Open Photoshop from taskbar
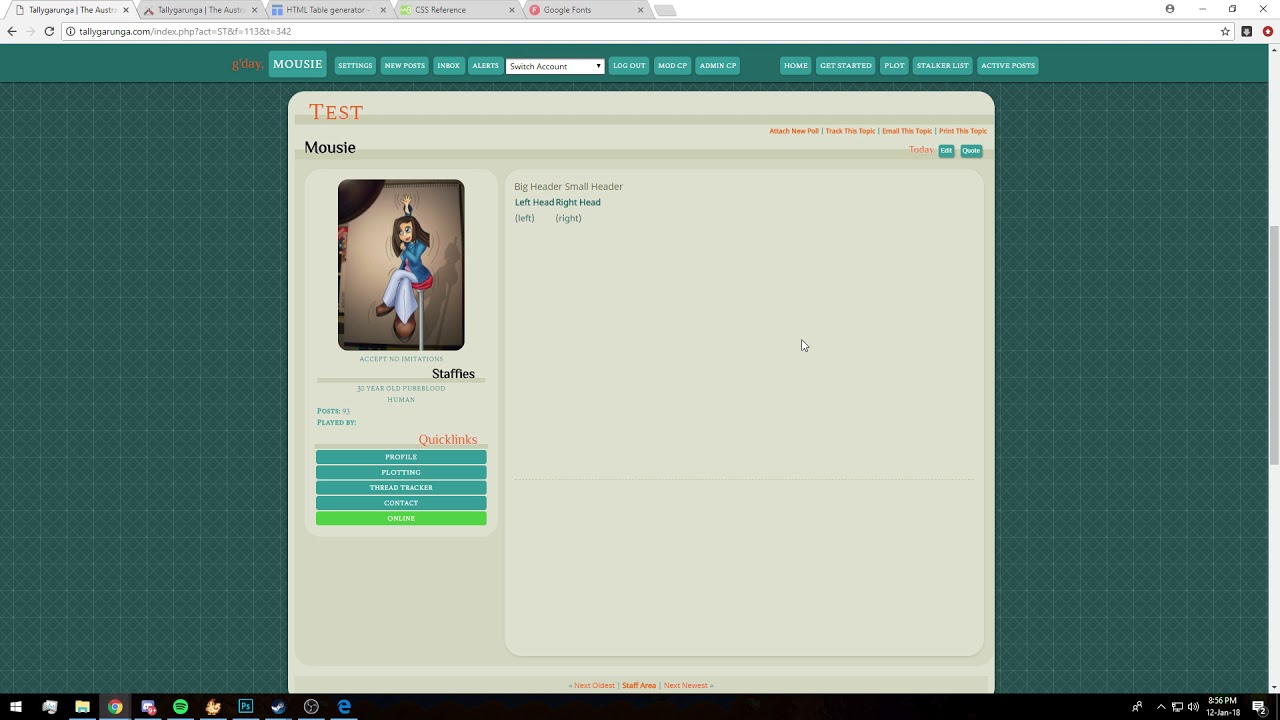The height and width of the screenshot is (720, 1280). (246, 707)
